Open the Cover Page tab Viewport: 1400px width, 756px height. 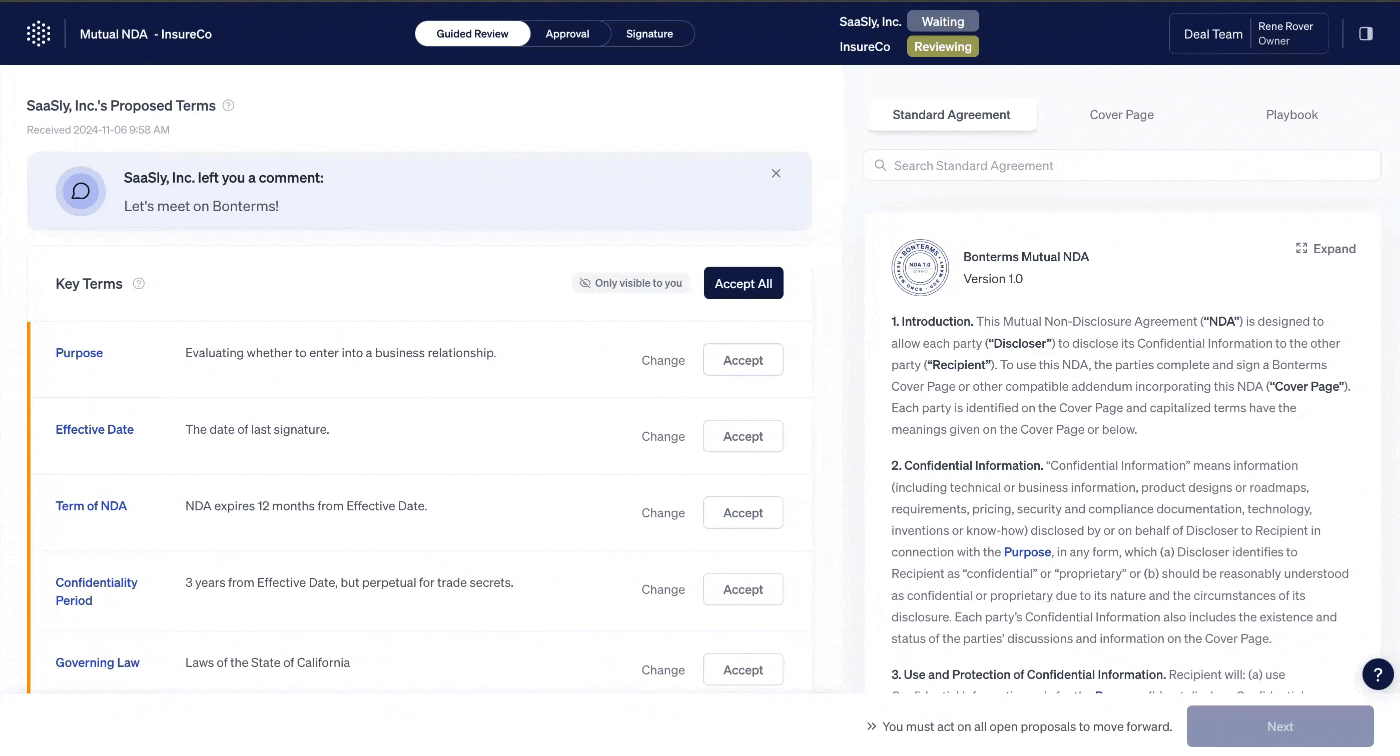point(1122,114)
